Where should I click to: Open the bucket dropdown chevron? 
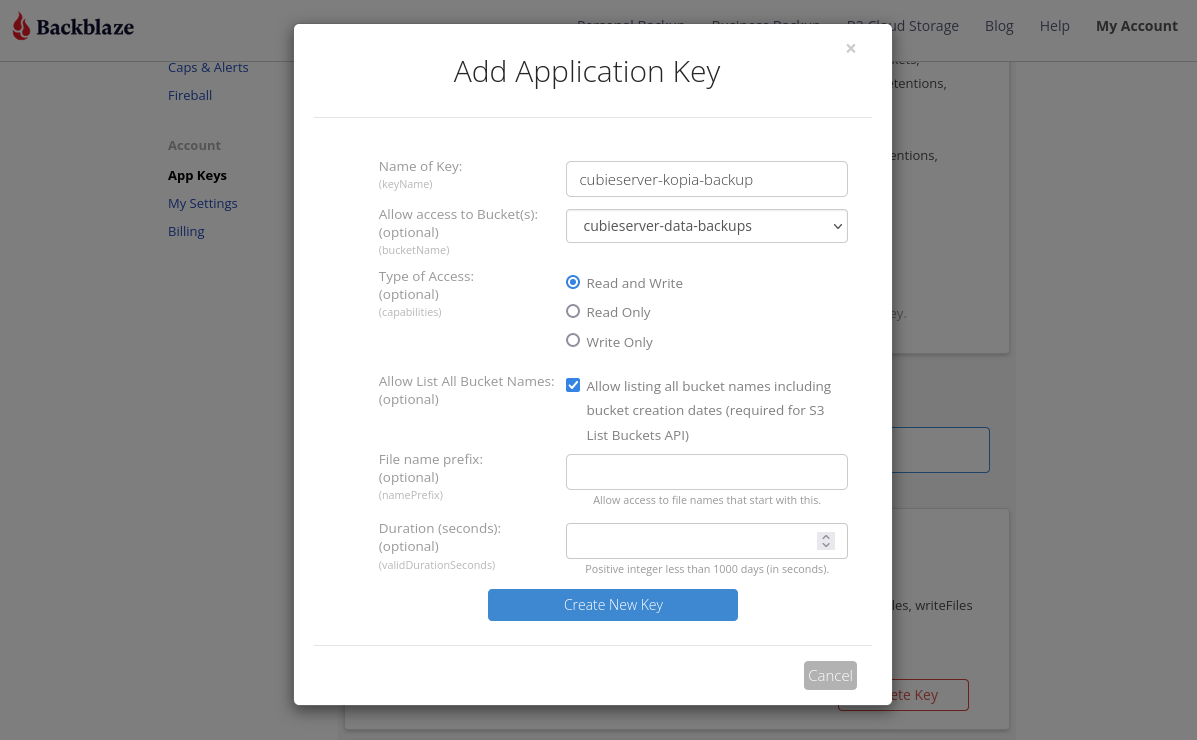(836, 226)
